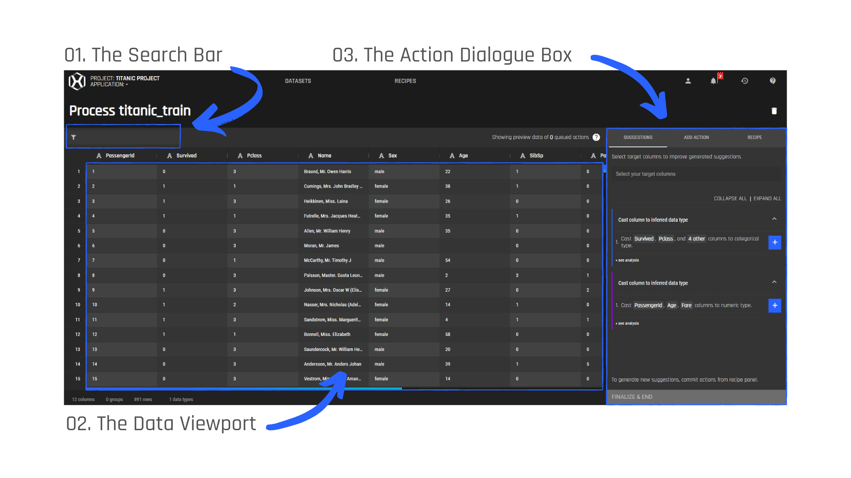851x478 pixels.
Task: Click Expand All link
Action: point(767,199)
